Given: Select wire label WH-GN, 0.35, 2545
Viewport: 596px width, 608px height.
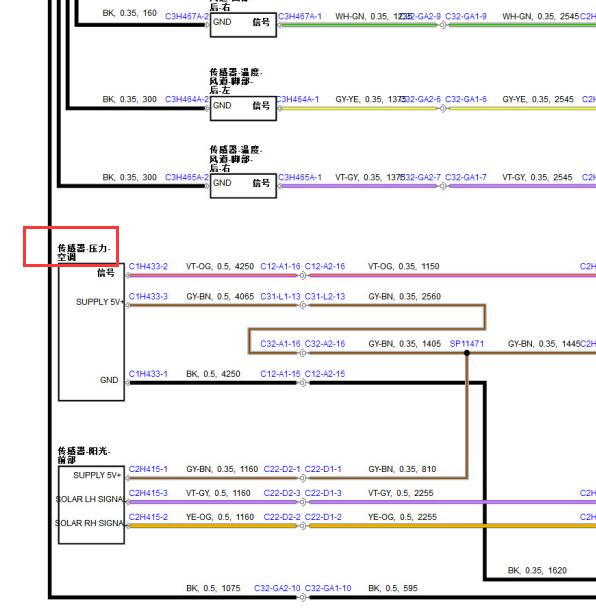Looking at the screenshot, I should pyautogui.click(x=541, y=16).
